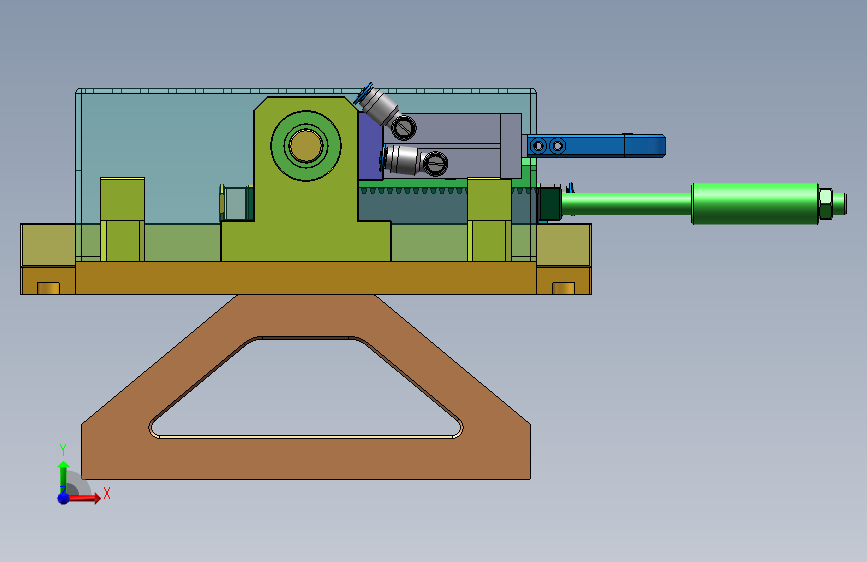The image size is (867, 562).
Task: Select the left olive post block
Action: click(122, 219)
